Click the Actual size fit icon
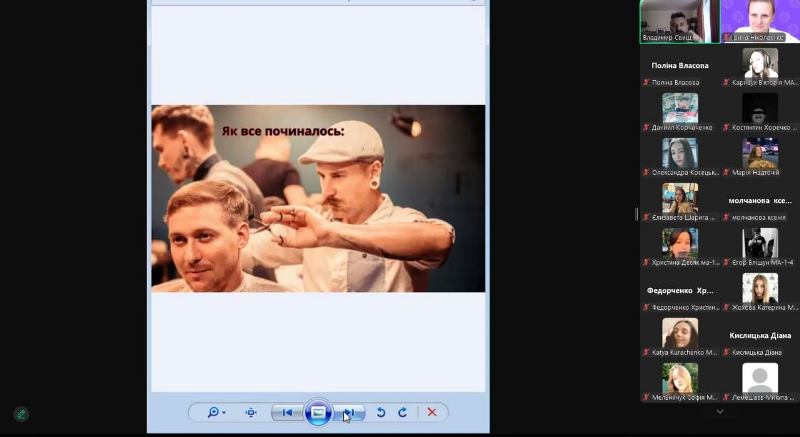The height and width of the screenshot is (437, 800). pos(251,412)
